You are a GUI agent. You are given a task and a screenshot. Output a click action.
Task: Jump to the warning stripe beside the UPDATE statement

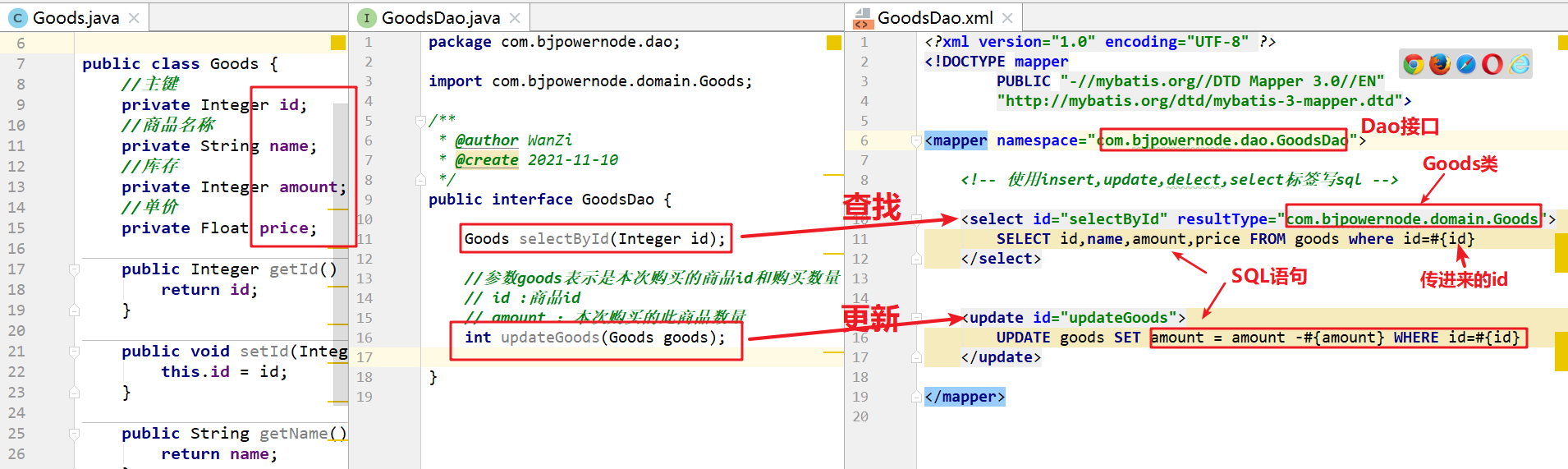pos(1561,350)
